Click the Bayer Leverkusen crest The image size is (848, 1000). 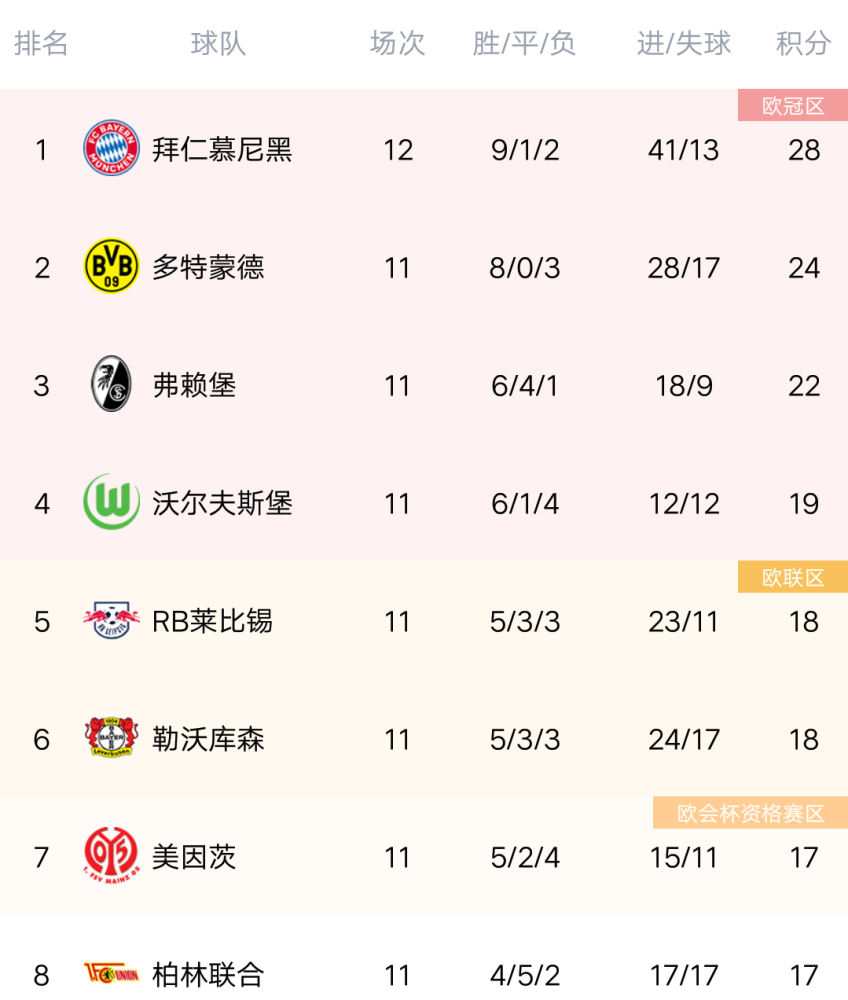[112, 737]
